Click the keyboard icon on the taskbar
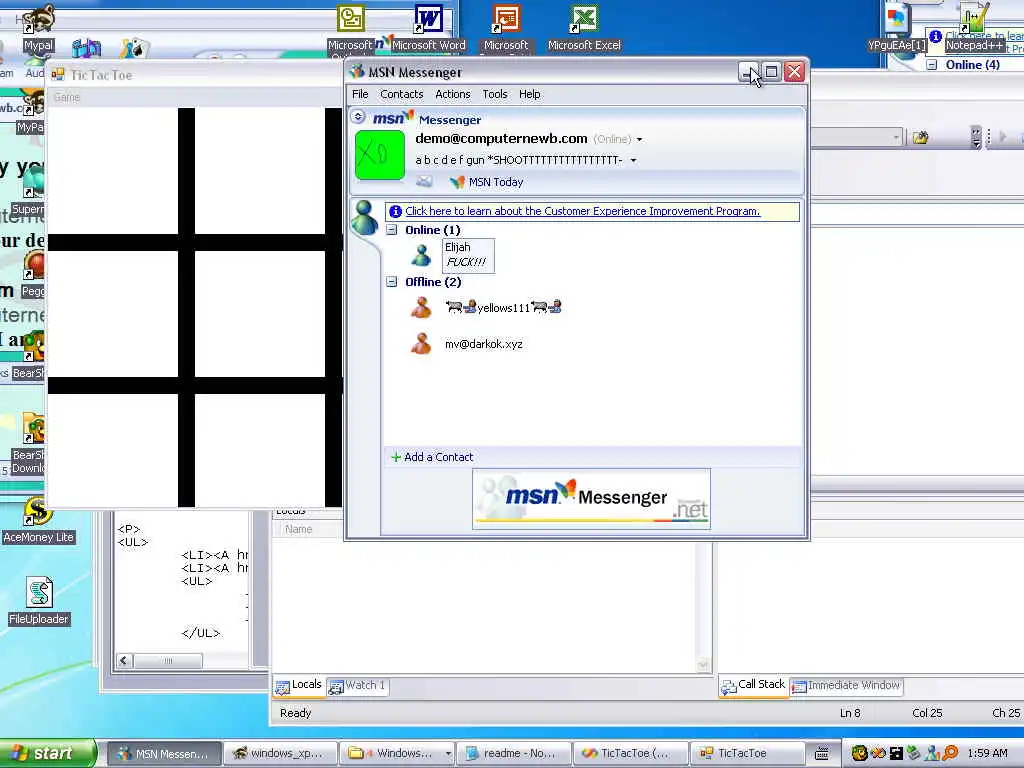 pyautogui.click(x=822, y=754)
